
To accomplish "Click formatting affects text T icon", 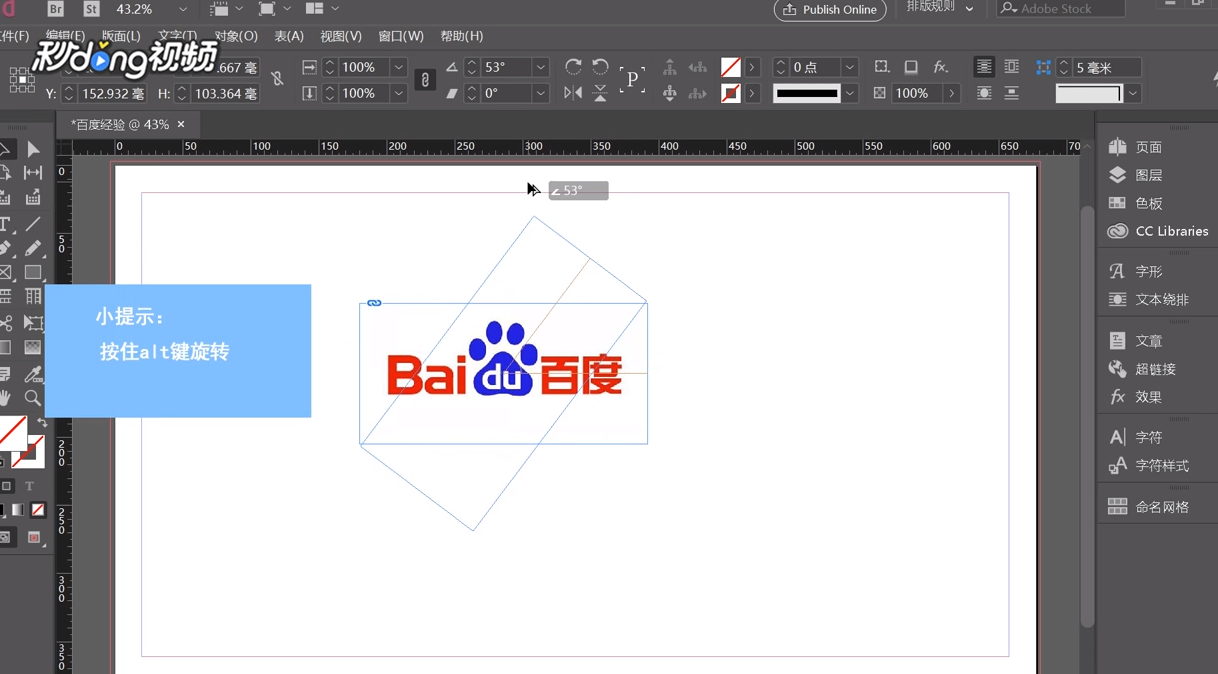I will click(30, 486).
